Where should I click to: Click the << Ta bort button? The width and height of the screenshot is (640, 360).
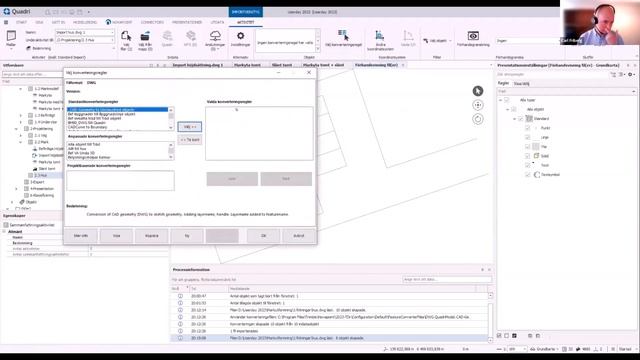click(x=189, y=140)
